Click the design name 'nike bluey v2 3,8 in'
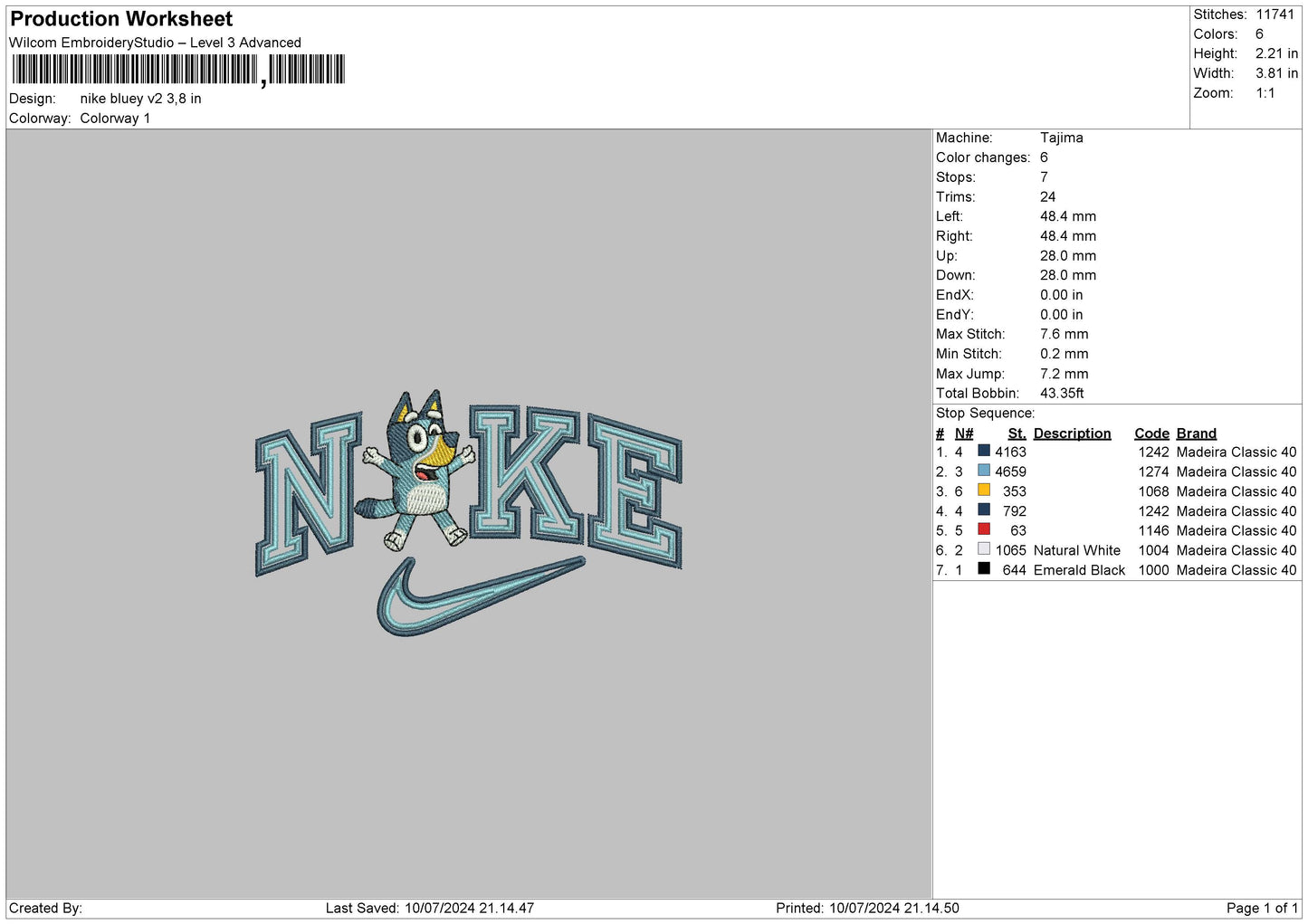 tap(140, 99)
